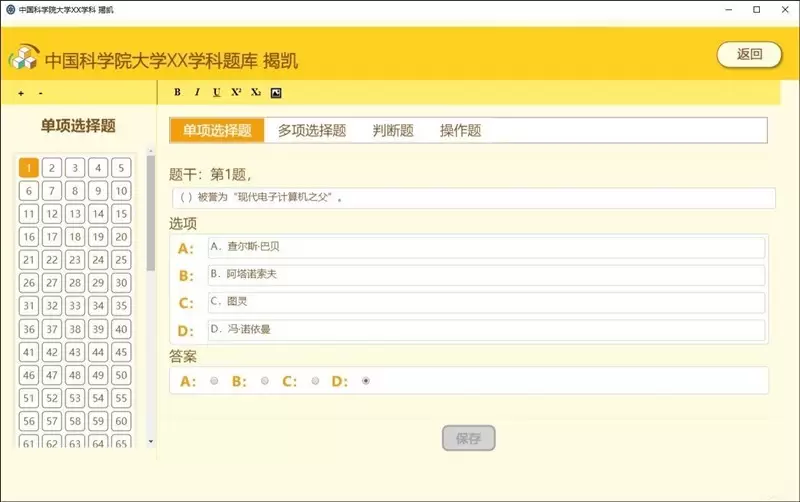The height and width of the screenshot is (502, 800).
Task: Click option A text field 查尔斯·巴贝
Action: 486,247
